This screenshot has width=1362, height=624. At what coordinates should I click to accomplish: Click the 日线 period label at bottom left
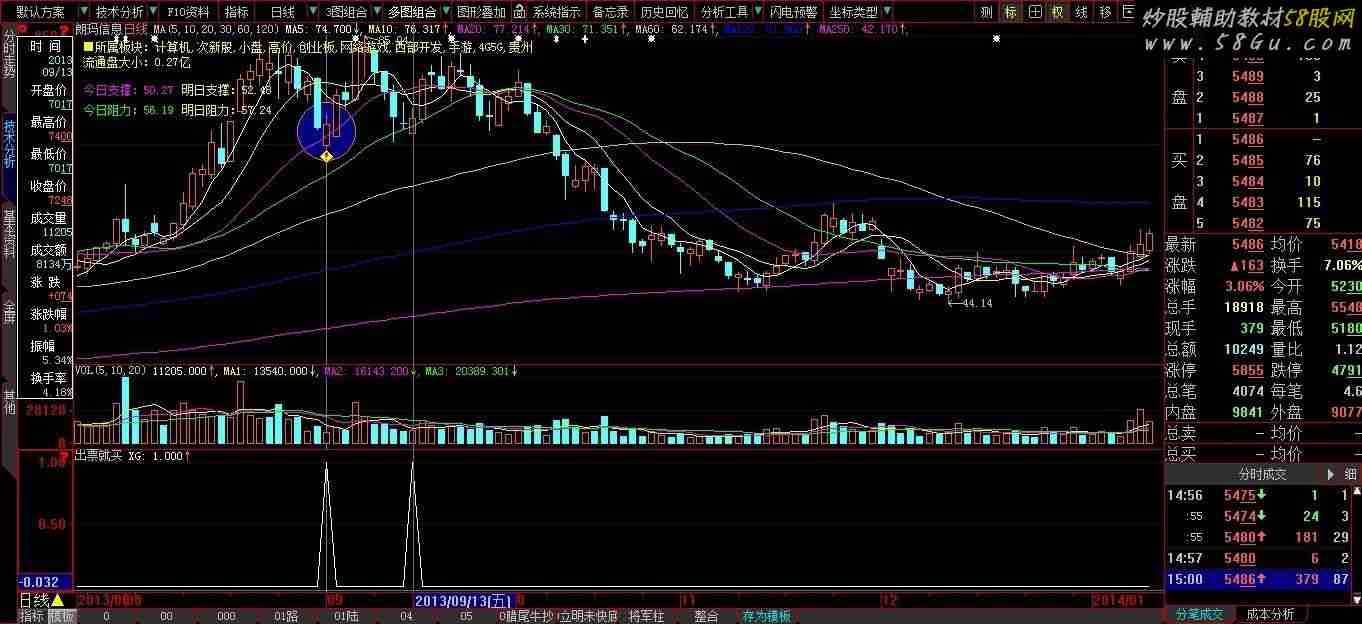tap(34, 600)
